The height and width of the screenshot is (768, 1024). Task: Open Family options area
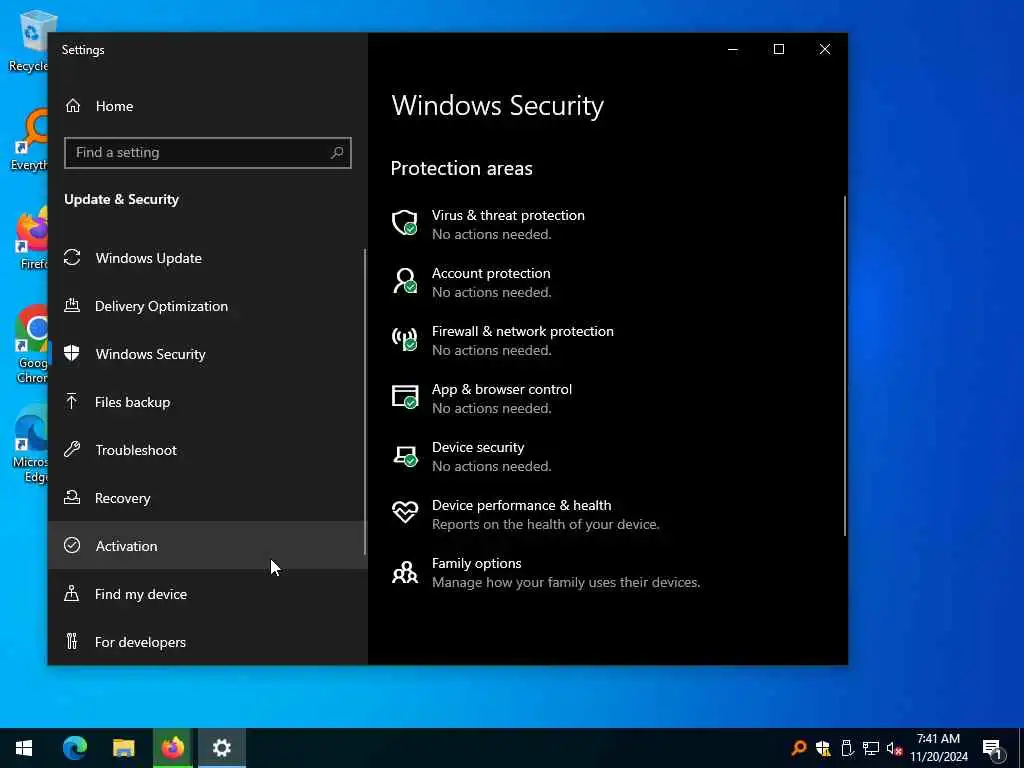(x=546, y=572)
